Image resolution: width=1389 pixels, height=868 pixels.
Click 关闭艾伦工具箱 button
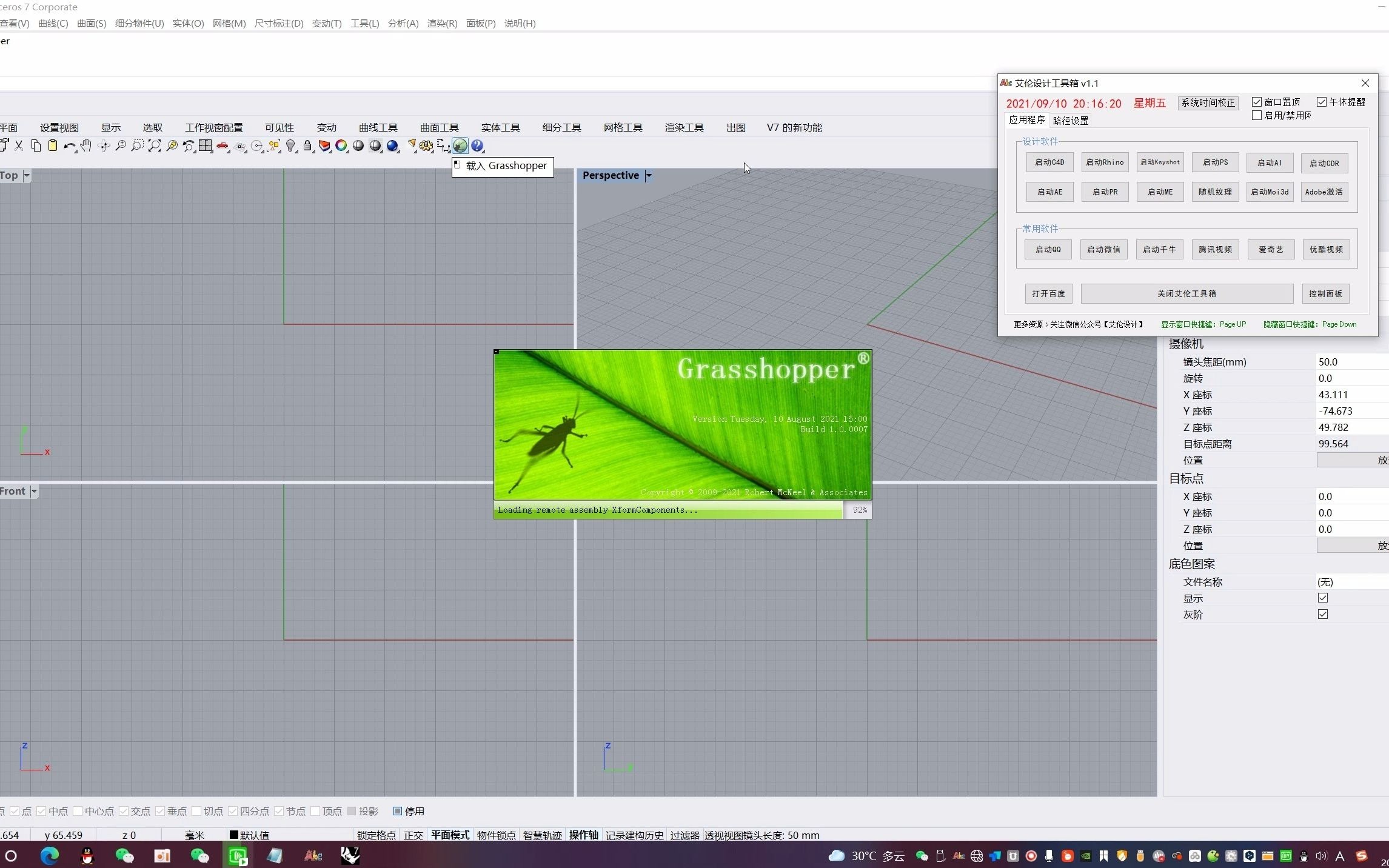[x=1187, y=293]
